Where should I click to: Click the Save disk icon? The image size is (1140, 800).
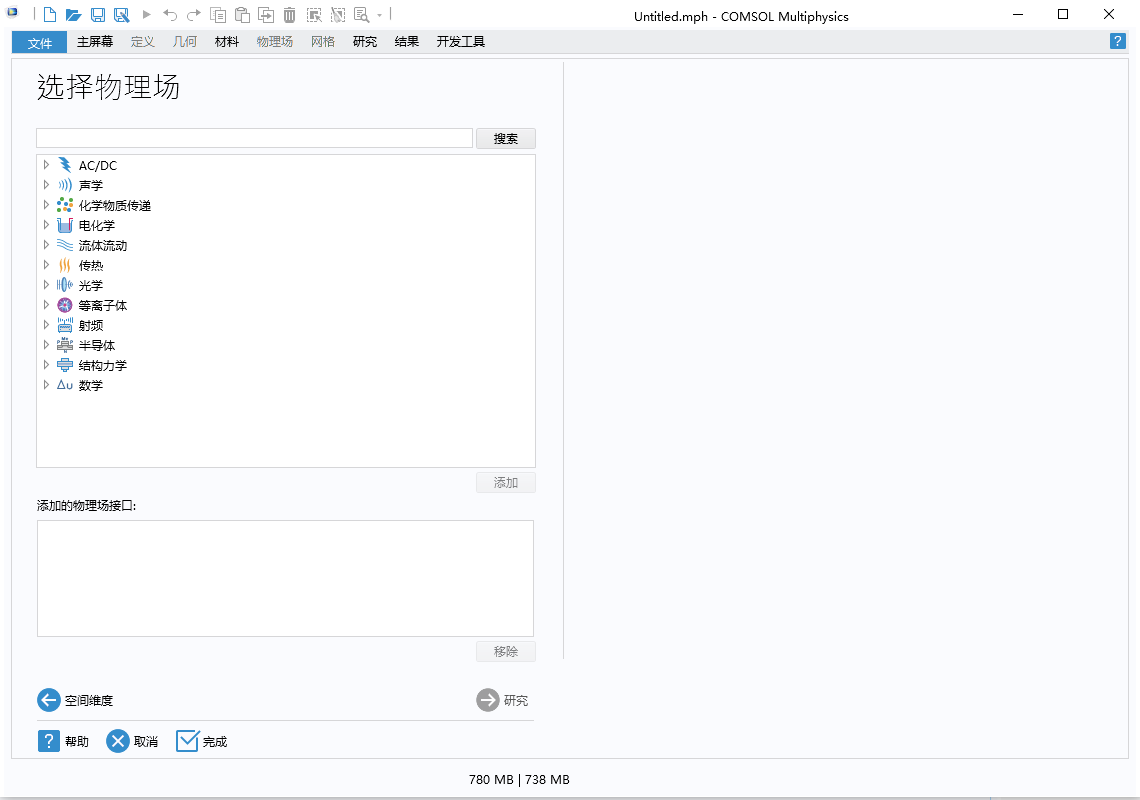click(x=97, y=15)
